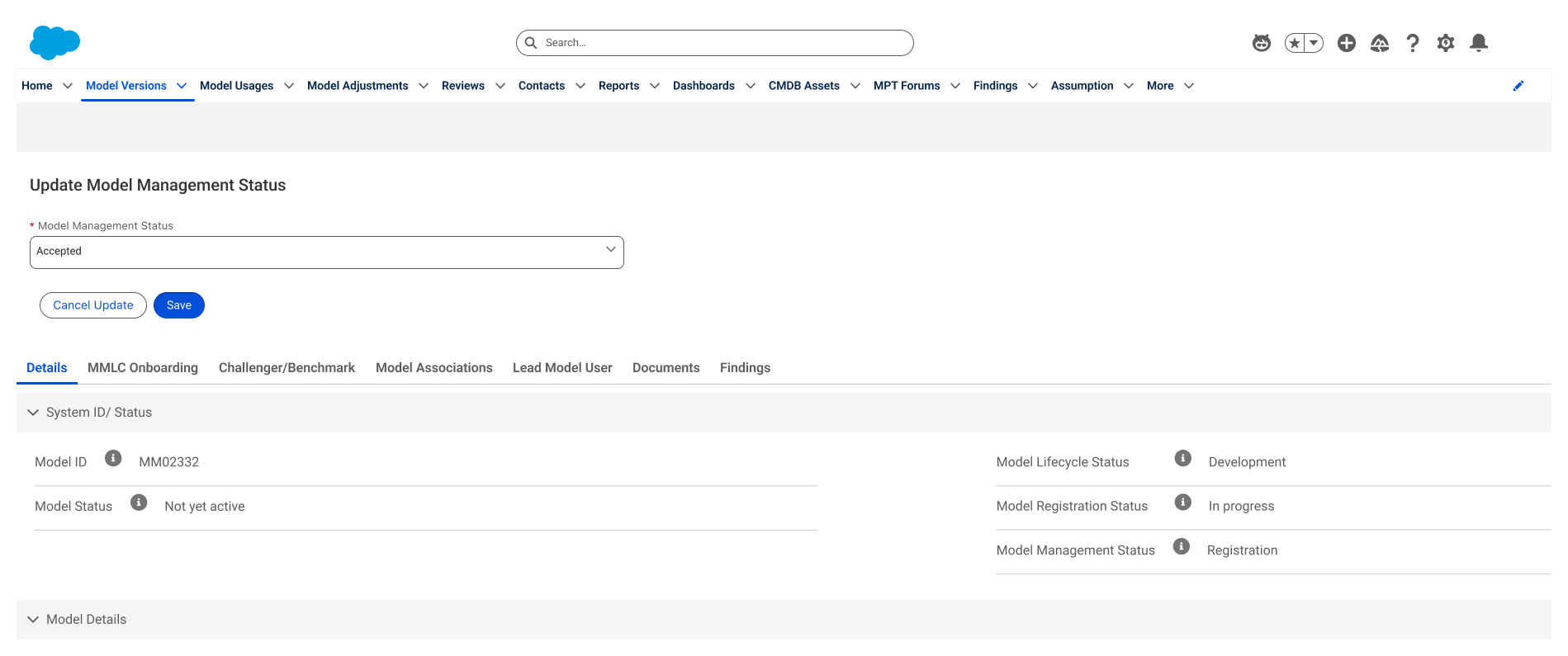This screenshot has width=1568, height=656.
Task: Open the Model Adjustments nav item
Action: pyautogui.click(x=358, y=86)
